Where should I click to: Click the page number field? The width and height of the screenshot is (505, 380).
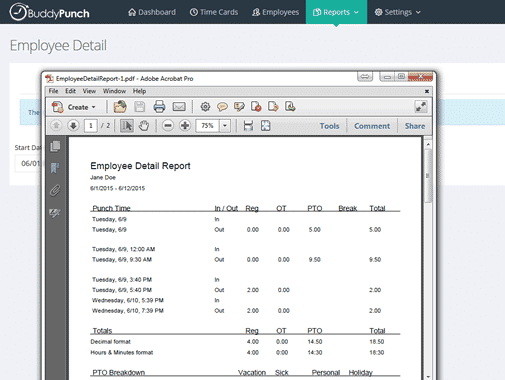pyautogui.click(x=91, y=126)
